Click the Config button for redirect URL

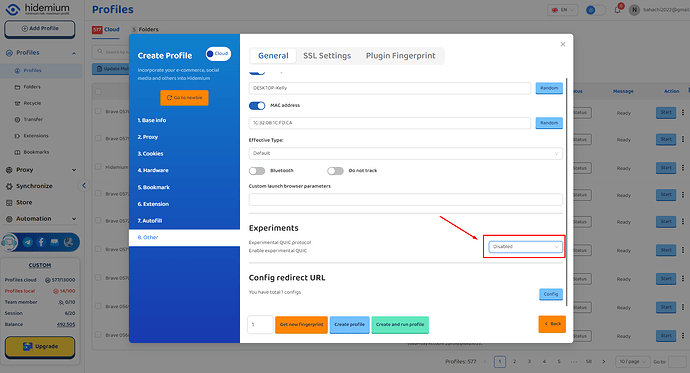[551, 294]
